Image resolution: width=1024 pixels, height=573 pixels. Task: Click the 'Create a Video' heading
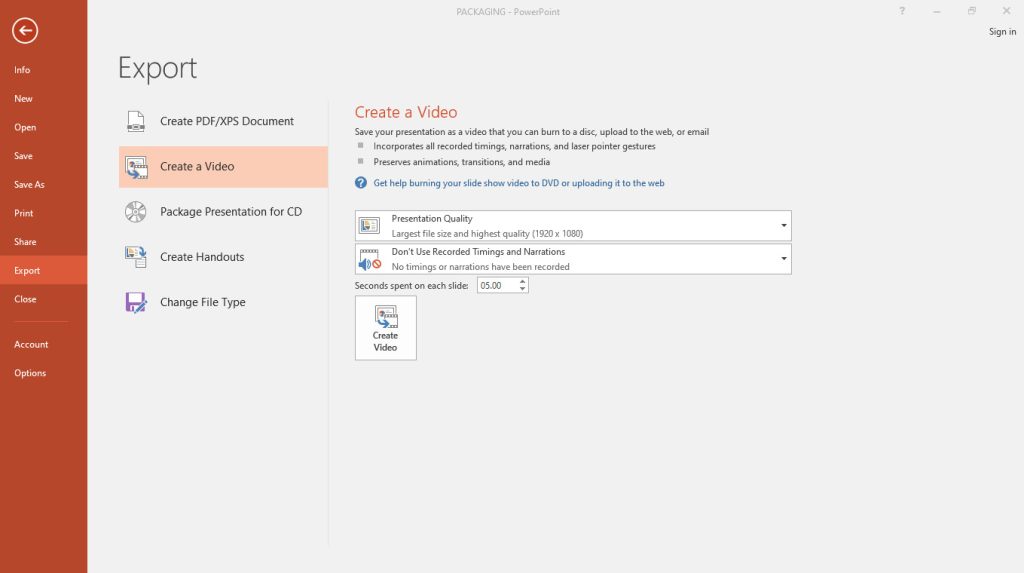click(406, 112)
